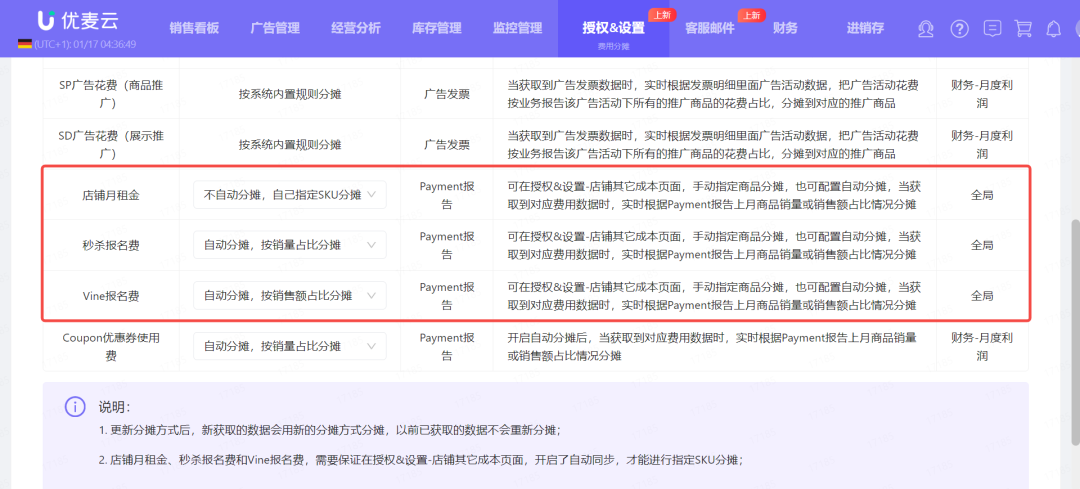This screenshot has width=1080, height=489.
Task: Open the 广告管理 menu
Action: pyautogui.click(x=276, y=28)
